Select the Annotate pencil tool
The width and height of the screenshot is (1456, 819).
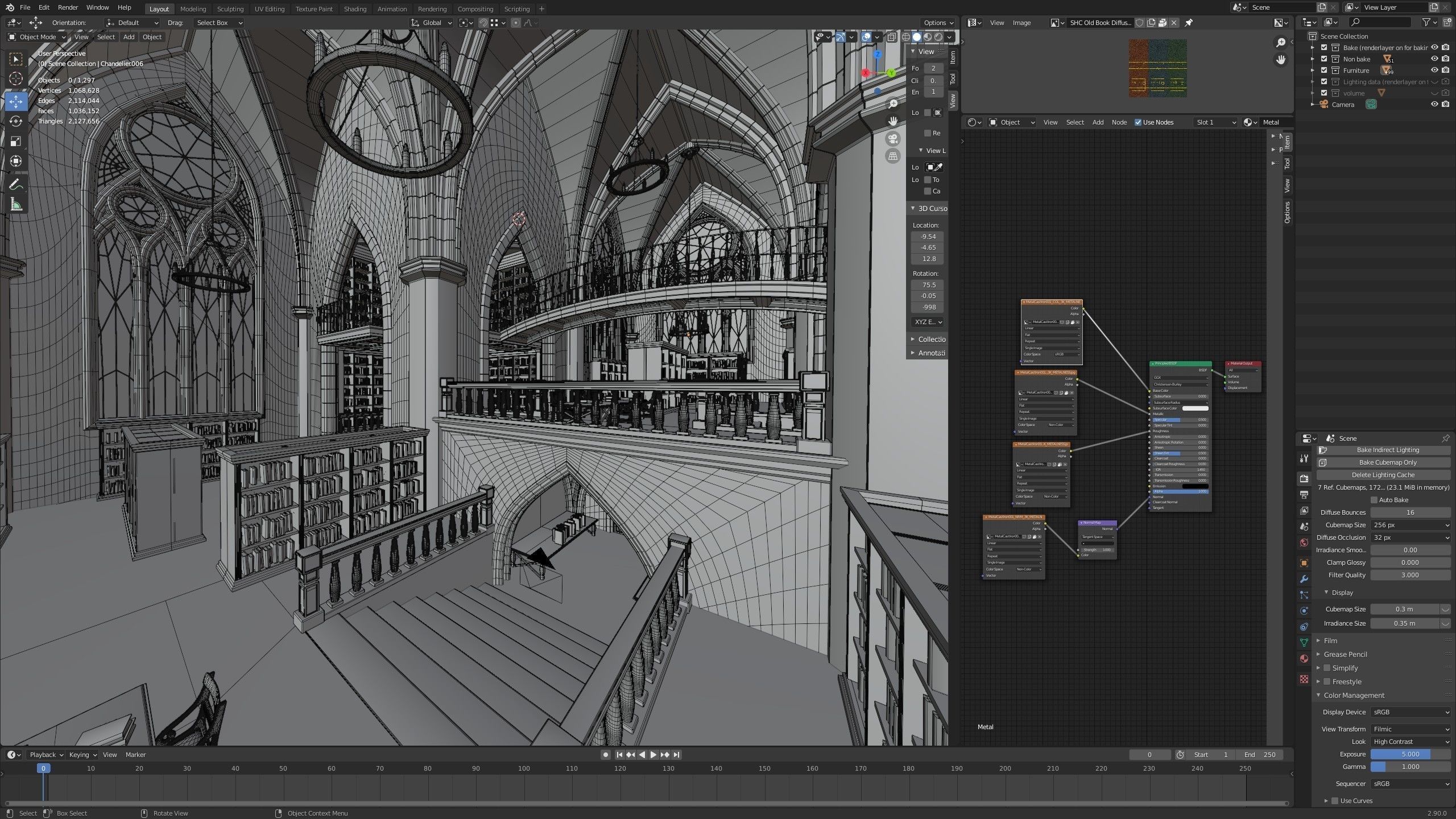tap(16, 184)
